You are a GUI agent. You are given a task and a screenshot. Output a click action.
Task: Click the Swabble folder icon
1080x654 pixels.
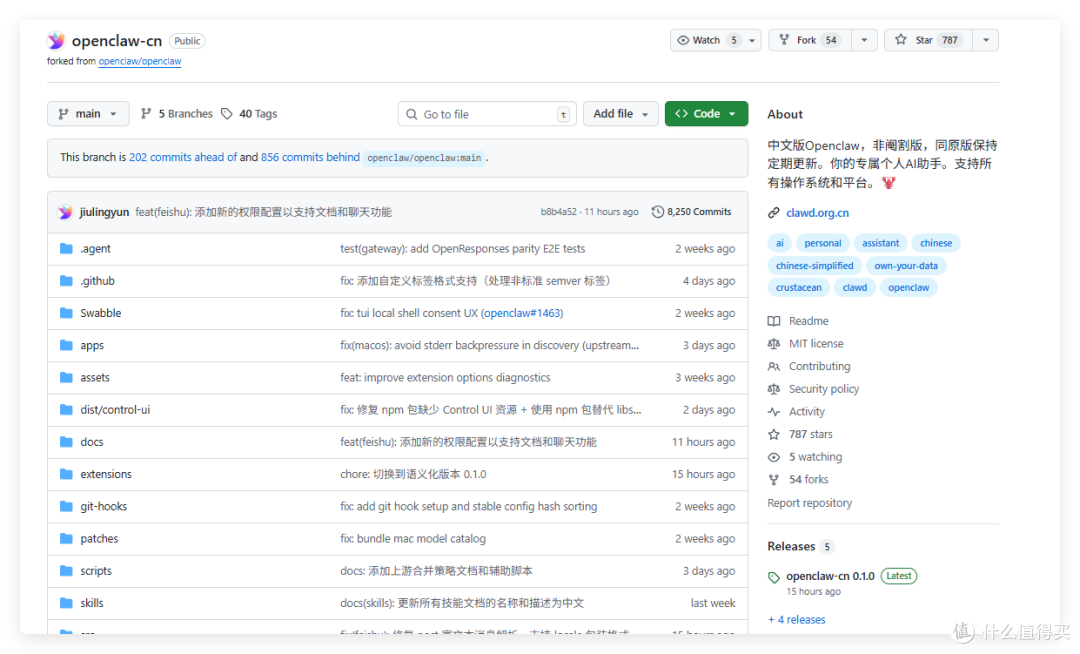pyautogui.click(x=66, y=313)
